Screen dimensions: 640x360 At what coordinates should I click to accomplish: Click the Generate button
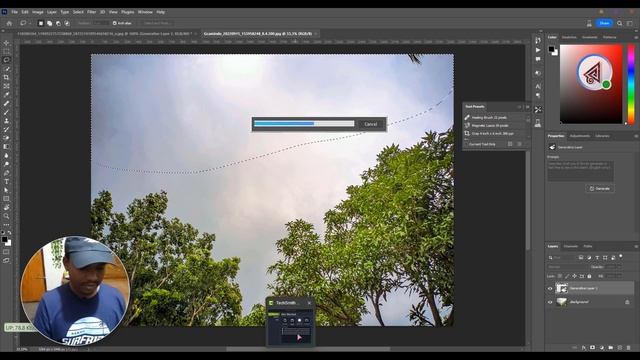[600, 189]
